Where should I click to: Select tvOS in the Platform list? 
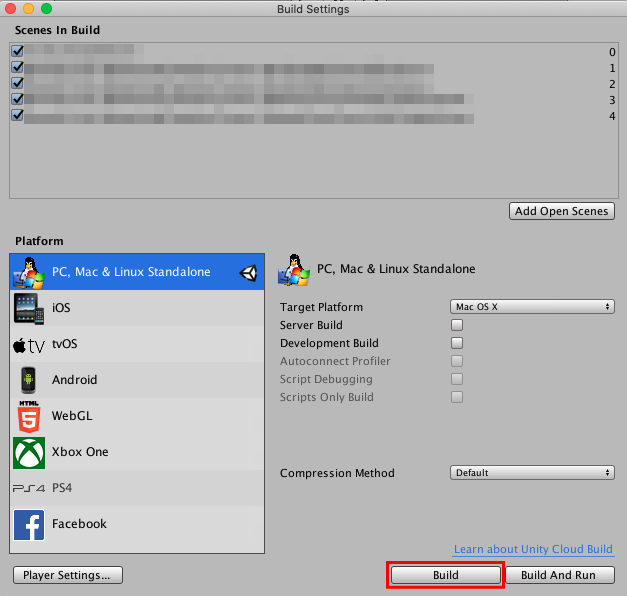[137, 344]
